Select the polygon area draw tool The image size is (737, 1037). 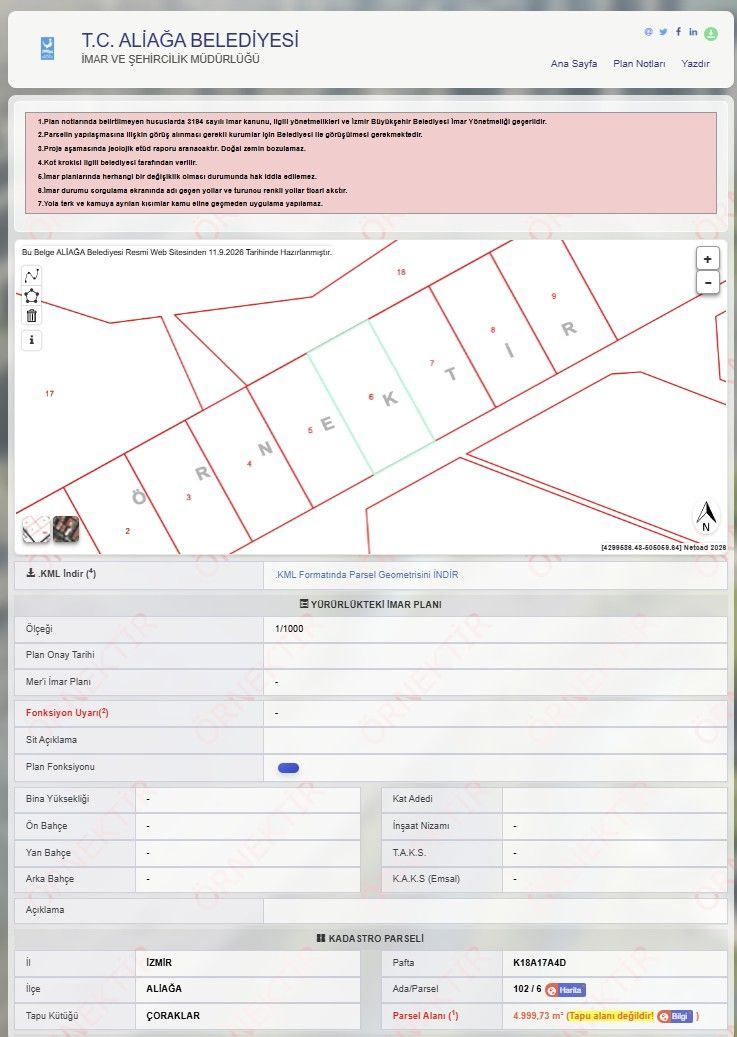point(32,296)
